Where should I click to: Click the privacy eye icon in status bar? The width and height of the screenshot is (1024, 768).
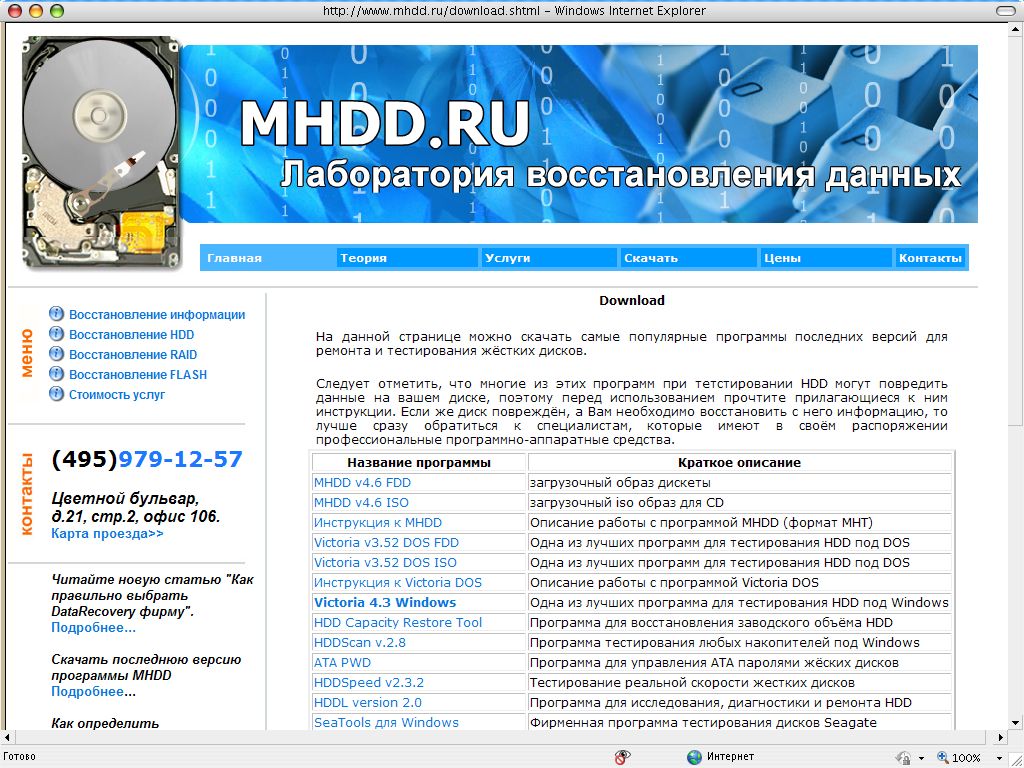[622, 757]
